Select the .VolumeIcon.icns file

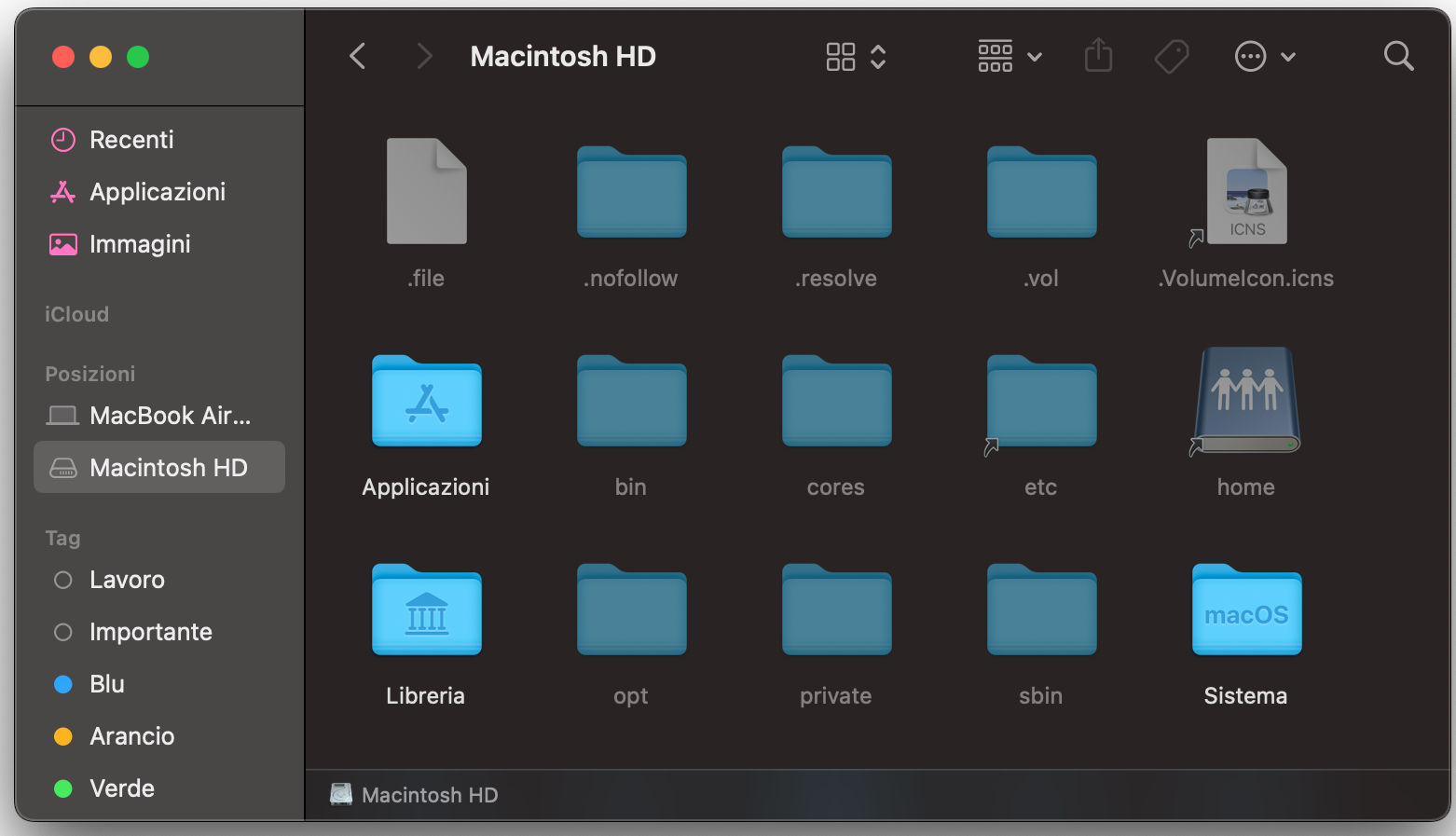pyautogui.click(x=1246, y=194)
